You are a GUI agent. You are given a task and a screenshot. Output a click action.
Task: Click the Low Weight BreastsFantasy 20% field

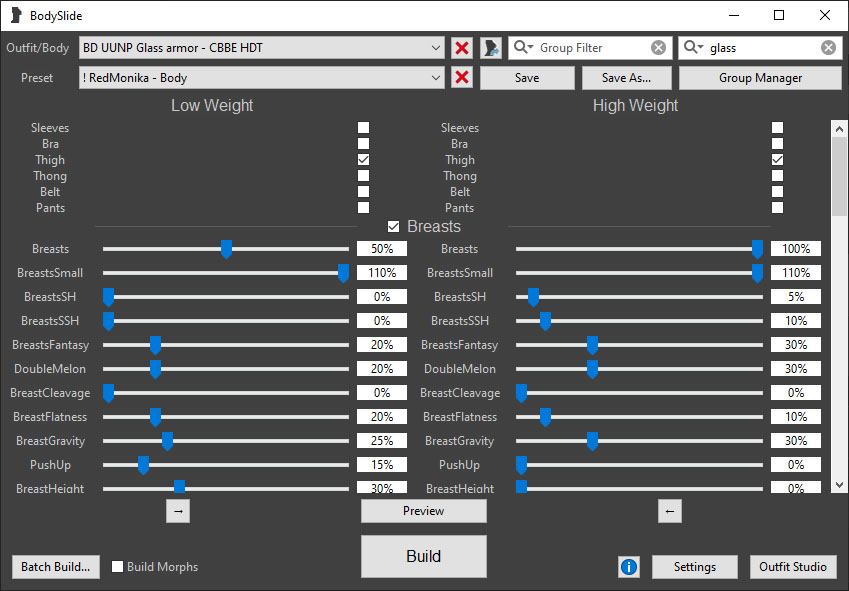382,345
